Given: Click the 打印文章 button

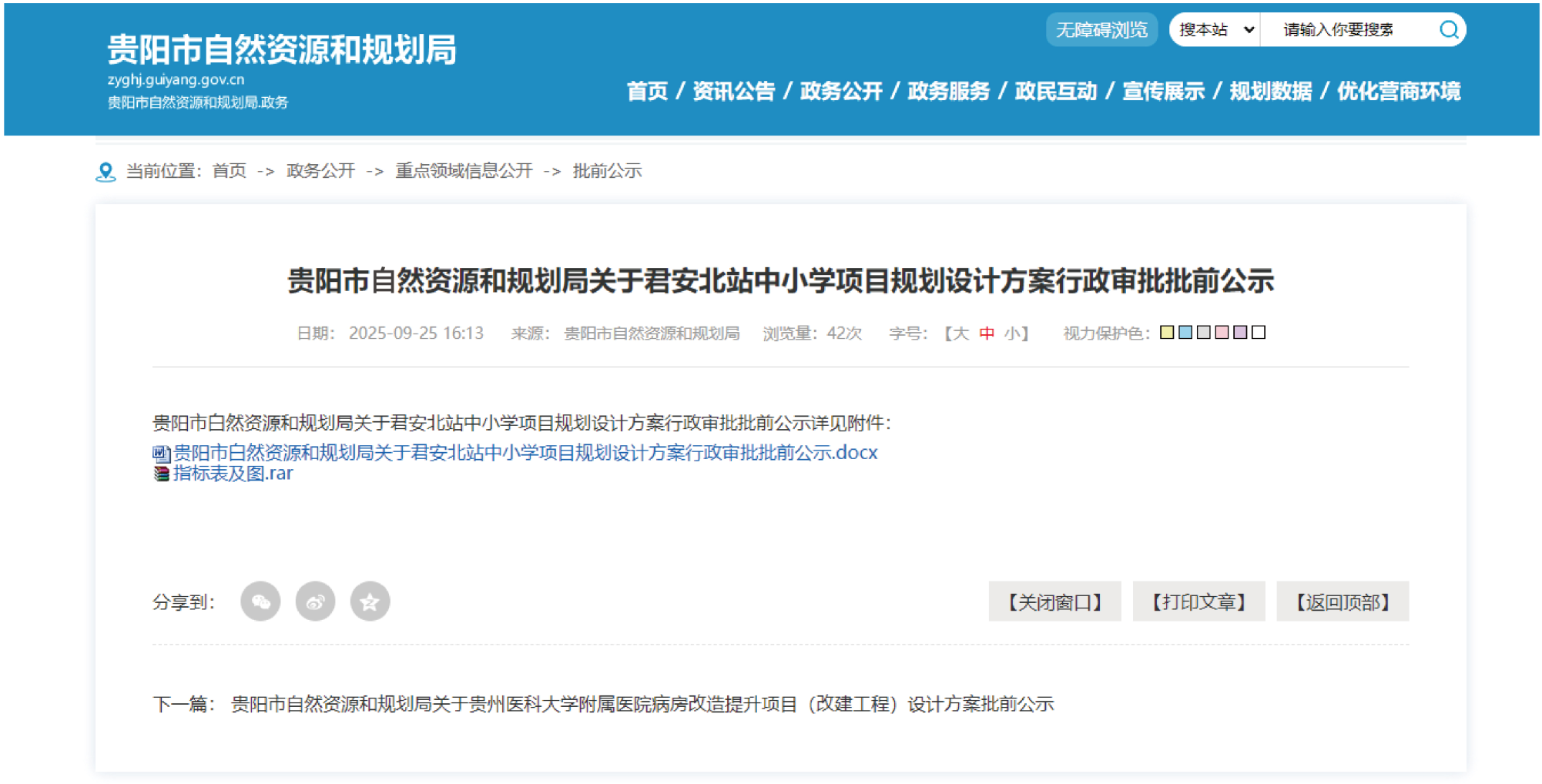Looking at the screenshot, I should coord(1198,601).
